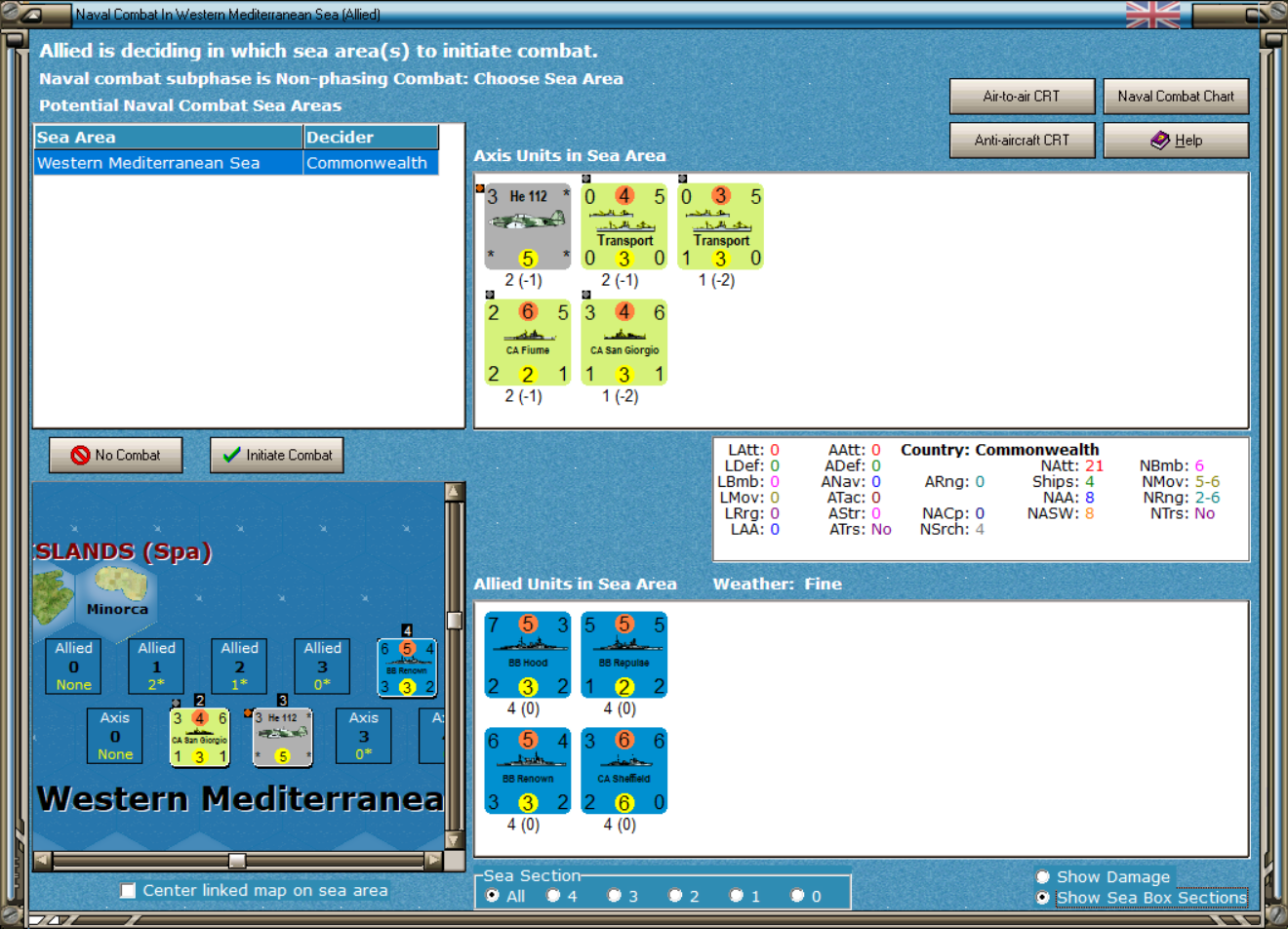Click the Axis 0 sea box section
1288x929 pixels.
click(x=115, y=736)
